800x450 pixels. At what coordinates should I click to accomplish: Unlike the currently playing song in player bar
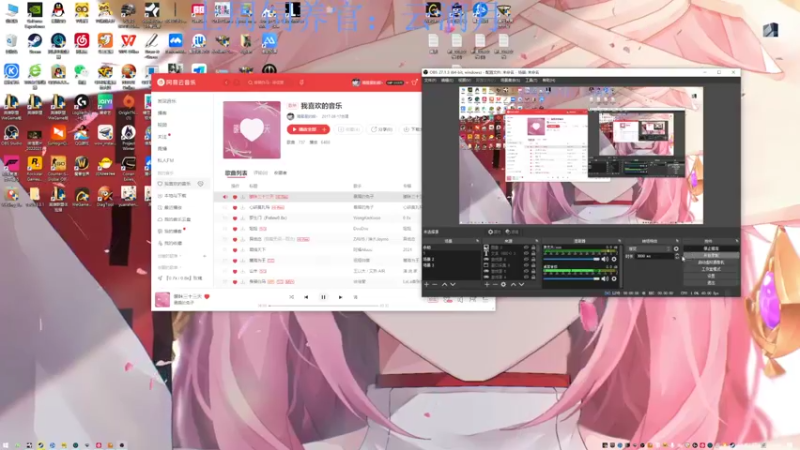point(207,296)
